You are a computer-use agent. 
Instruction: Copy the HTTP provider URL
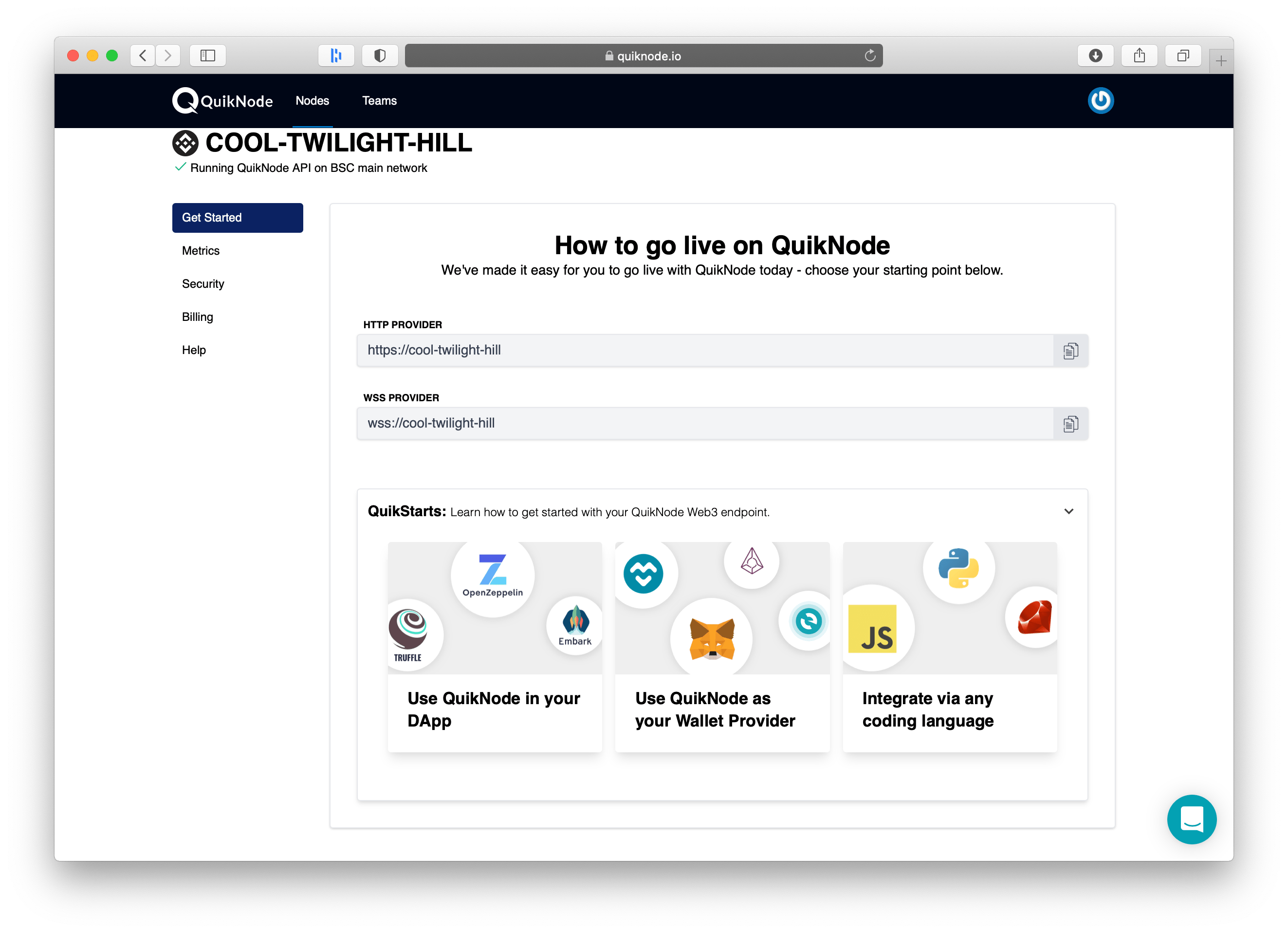[1070, 351]
